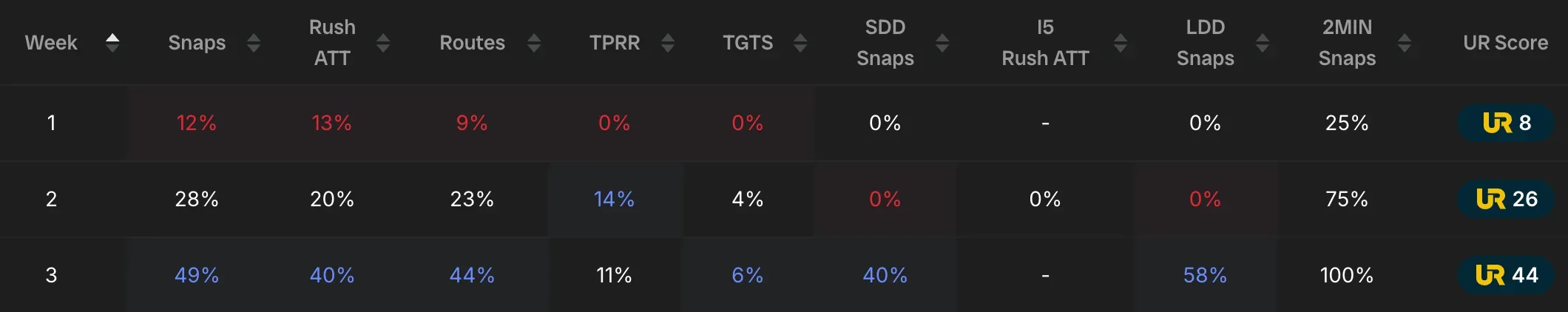1568x312 pixels.
Task: Click the 49% Snaps cell
Action: [x=197, y=275]
